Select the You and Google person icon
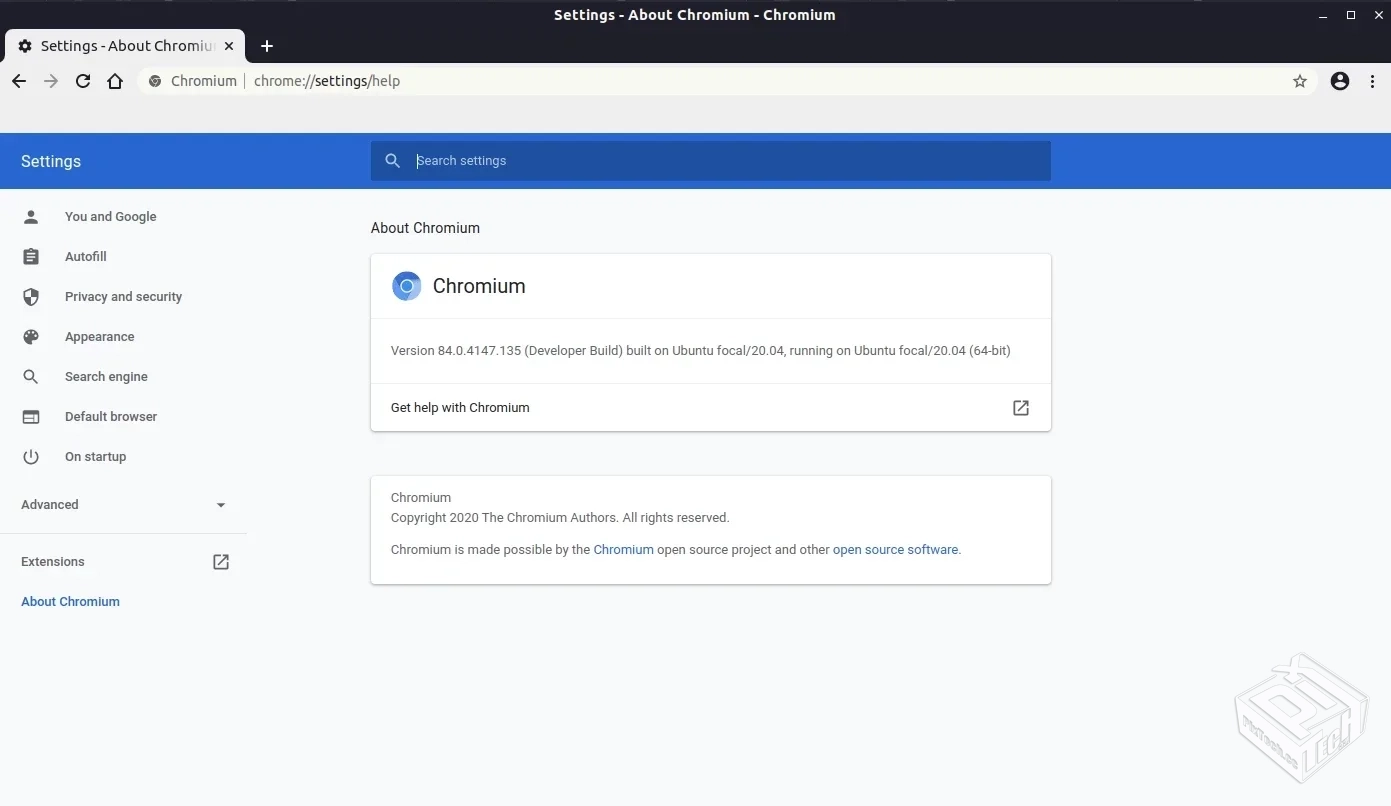Viewport: 1391px width, 806px height. 30,216
